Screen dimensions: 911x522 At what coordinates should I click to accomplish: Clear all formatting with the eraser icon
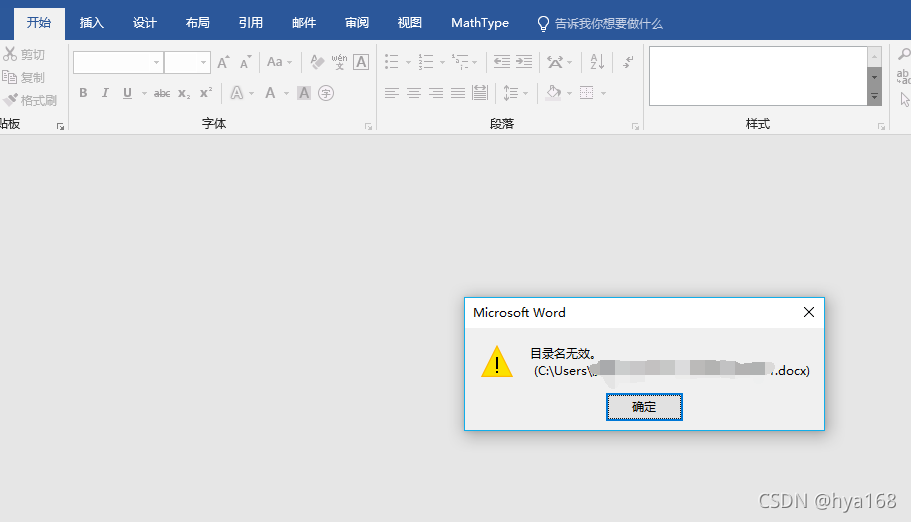(x=317, y=62)
